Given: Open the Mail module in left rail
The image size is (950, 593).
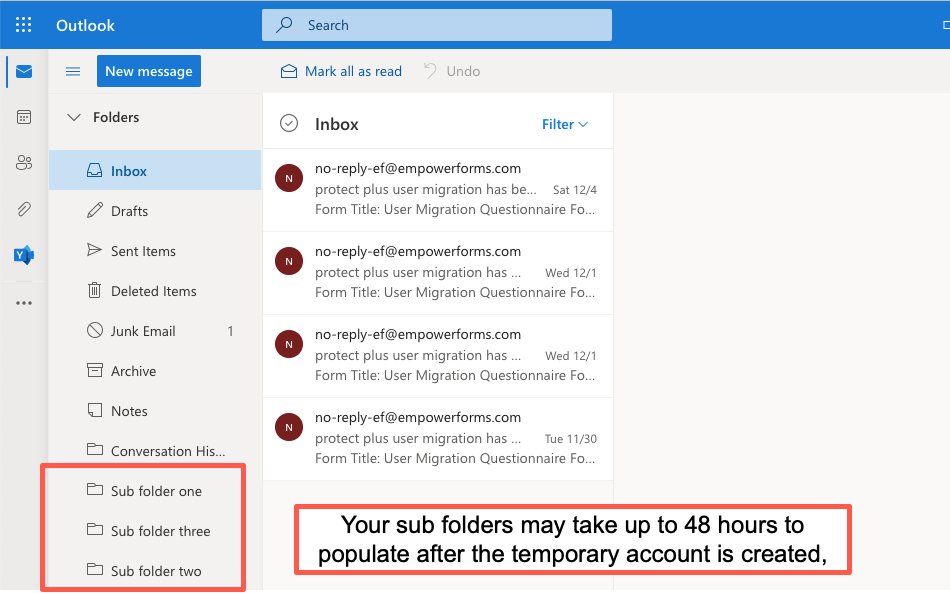Looking at the screenshot, I should (x=24, y=72).
